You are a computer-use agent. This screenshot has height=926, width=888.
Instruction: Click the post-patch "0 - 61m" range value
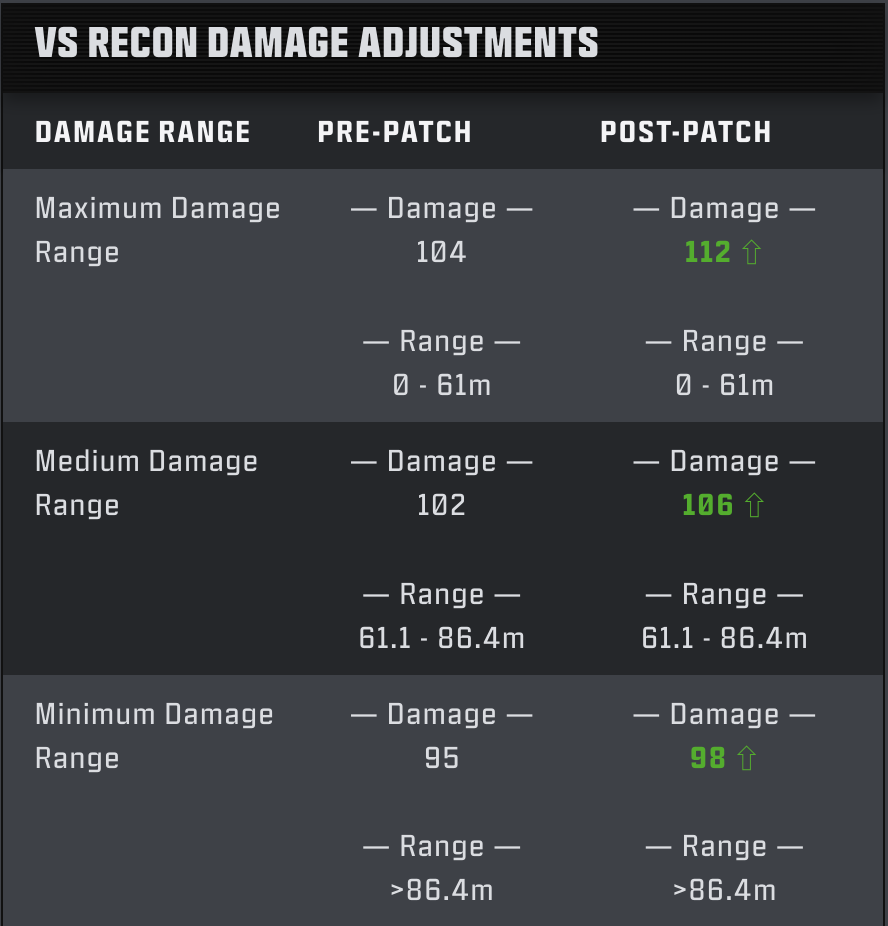pyautogui.click(x=724, y=385)
